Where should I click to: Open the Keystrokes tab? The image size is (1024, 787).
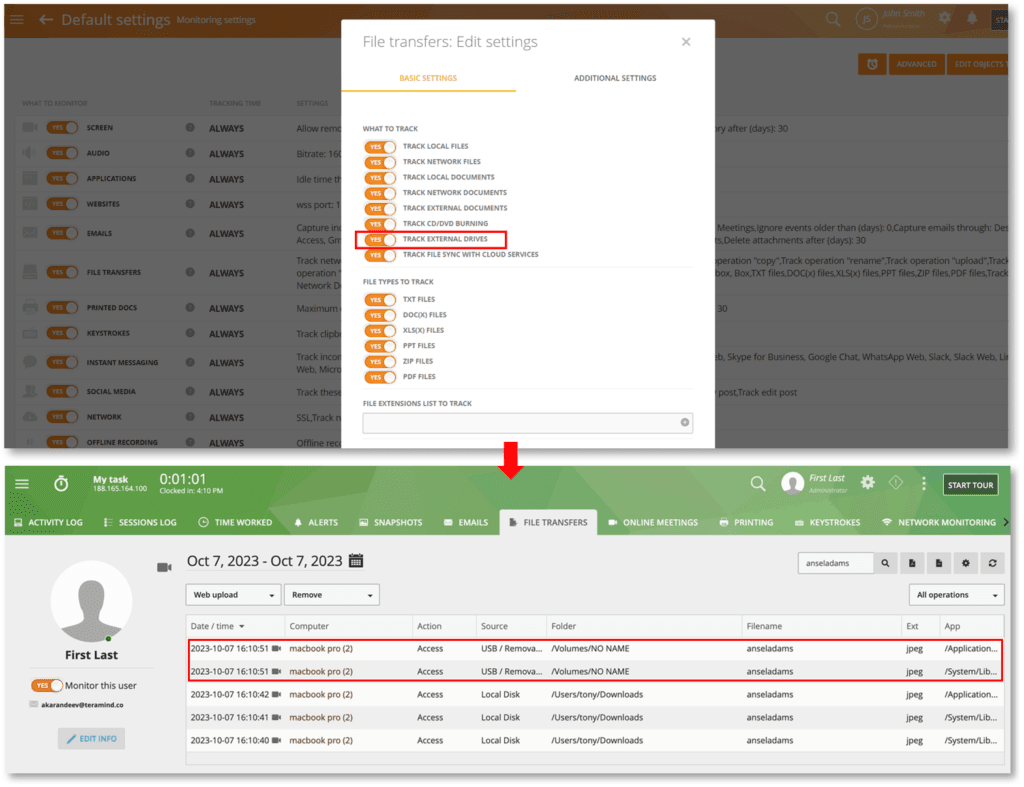pyautogui.click(x=827, y=522)
